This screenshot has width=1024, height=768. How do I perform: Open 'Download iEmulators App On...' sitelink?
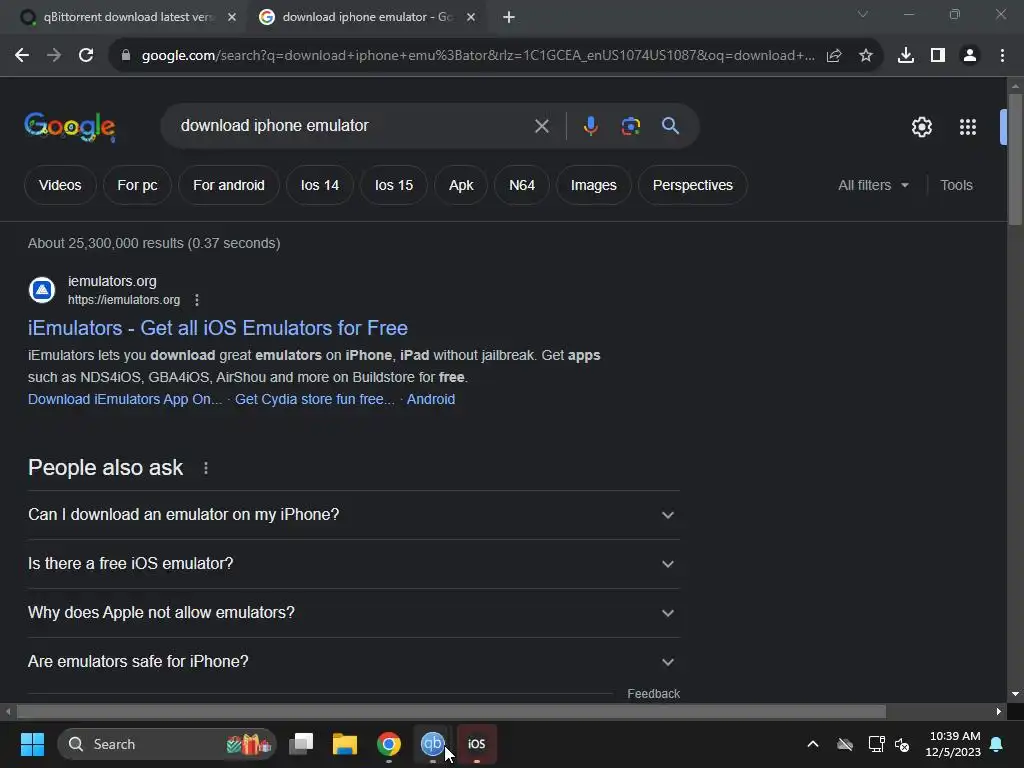coord(125,399)
